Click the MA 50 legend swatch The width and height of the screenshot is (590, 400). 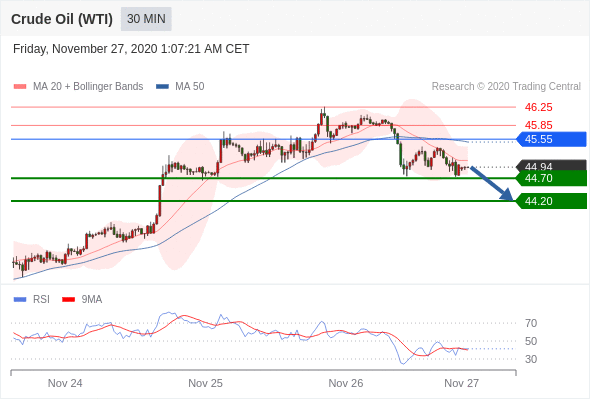tap(162, 87)
